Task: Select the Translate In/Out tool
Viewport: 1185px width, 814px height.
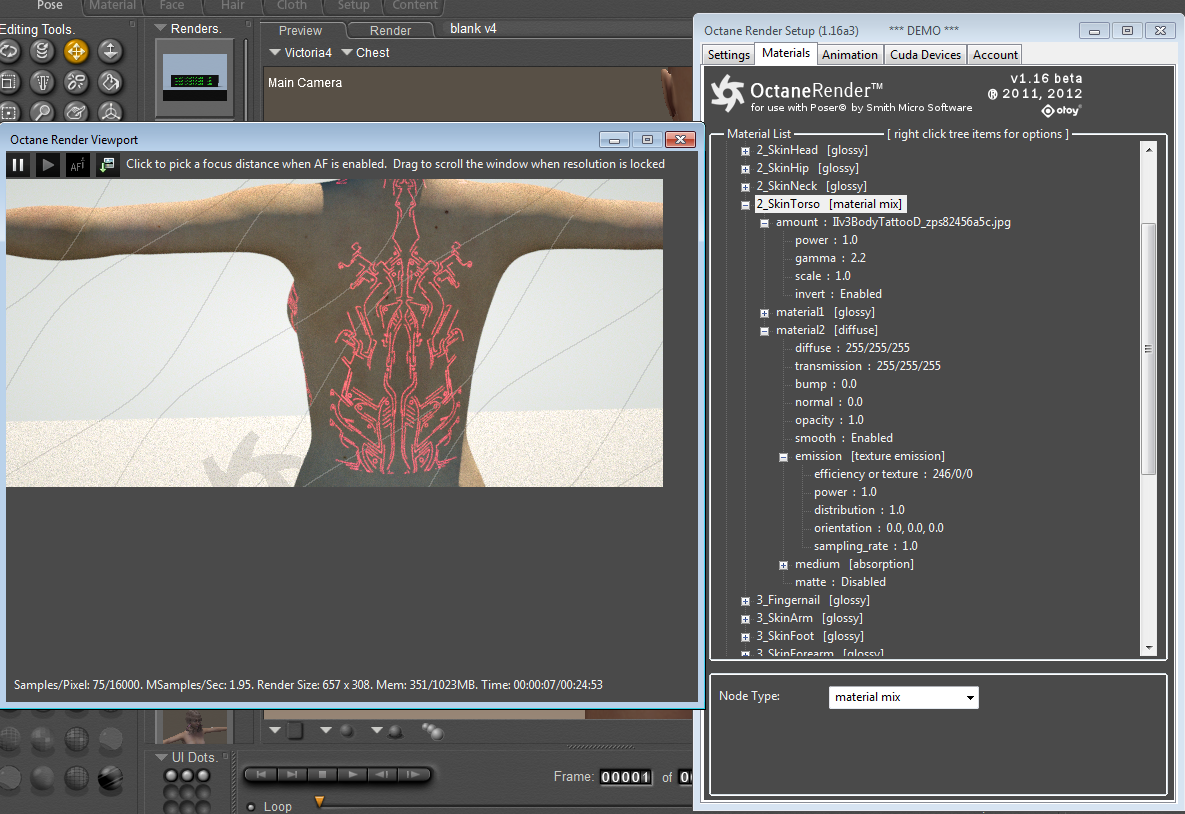Action: pyautogui.click(x=110, y=51)
